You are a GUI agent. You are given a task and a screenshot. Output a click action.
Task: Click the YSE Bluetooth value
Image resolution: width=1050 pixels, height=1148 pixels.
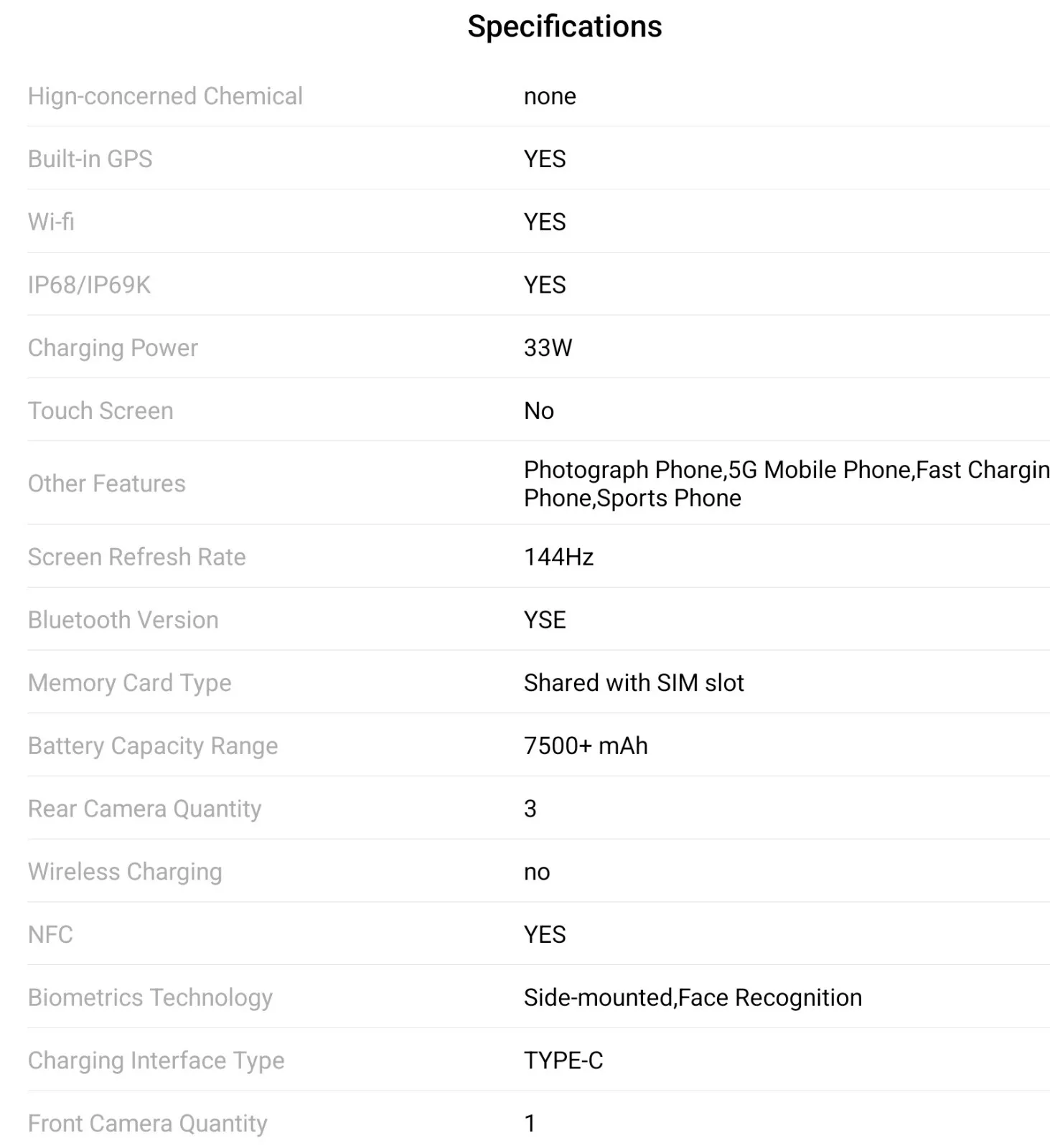pyautogui.click(x=545, y=620)
